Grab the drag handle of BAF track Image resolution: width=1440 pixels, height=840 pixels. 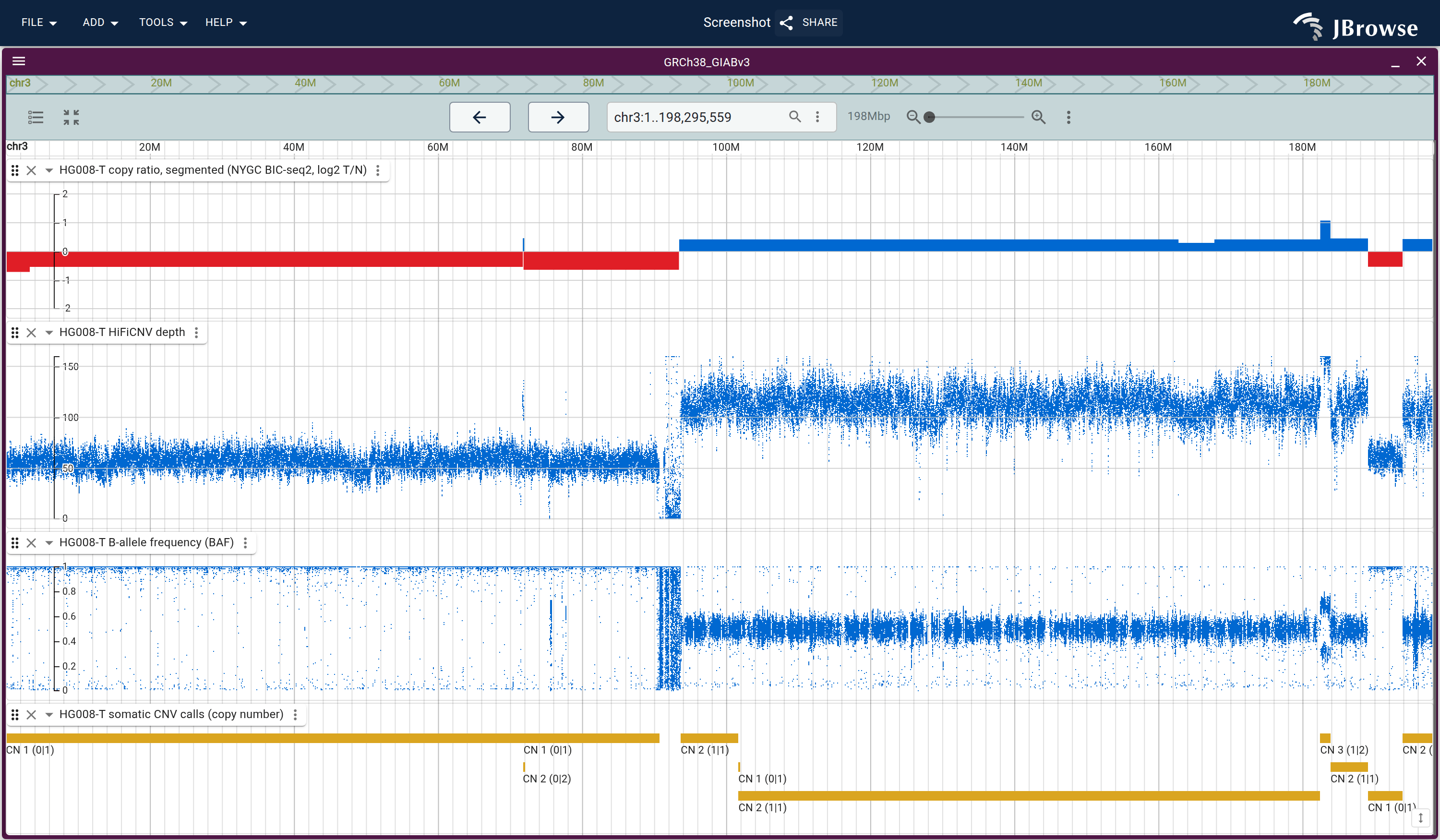[15, 543]
